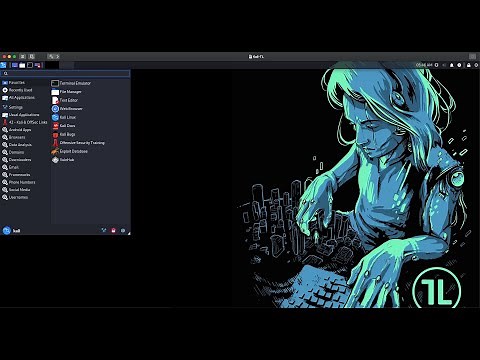The width and height of the screenshot is (480, 360).
Task: Select the Favorites category
Action: pyautogui.click(x=25, y=82)
